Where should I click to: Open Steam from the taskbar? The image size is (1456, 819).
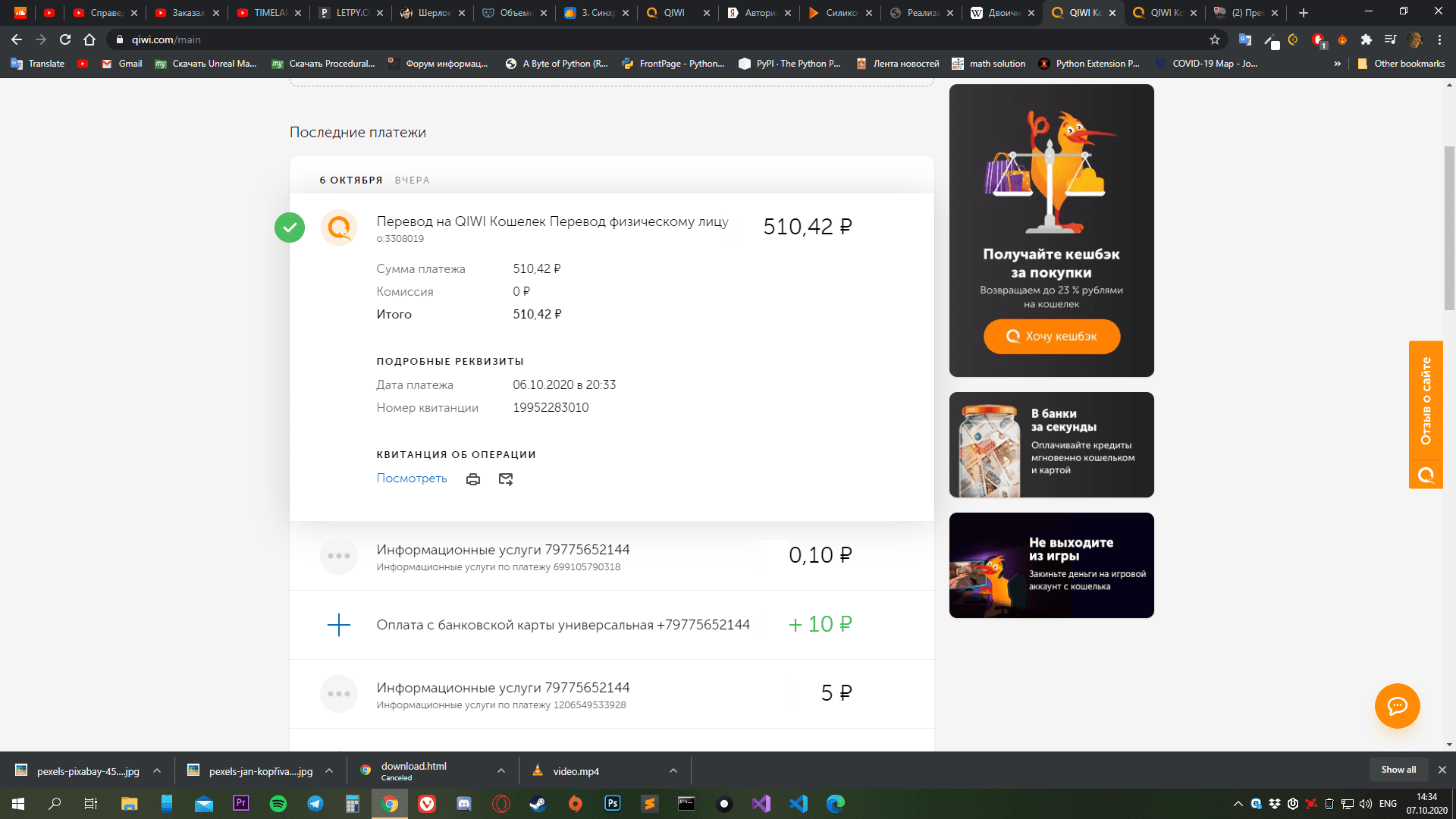pyautogui.click(x=538, y=804)
